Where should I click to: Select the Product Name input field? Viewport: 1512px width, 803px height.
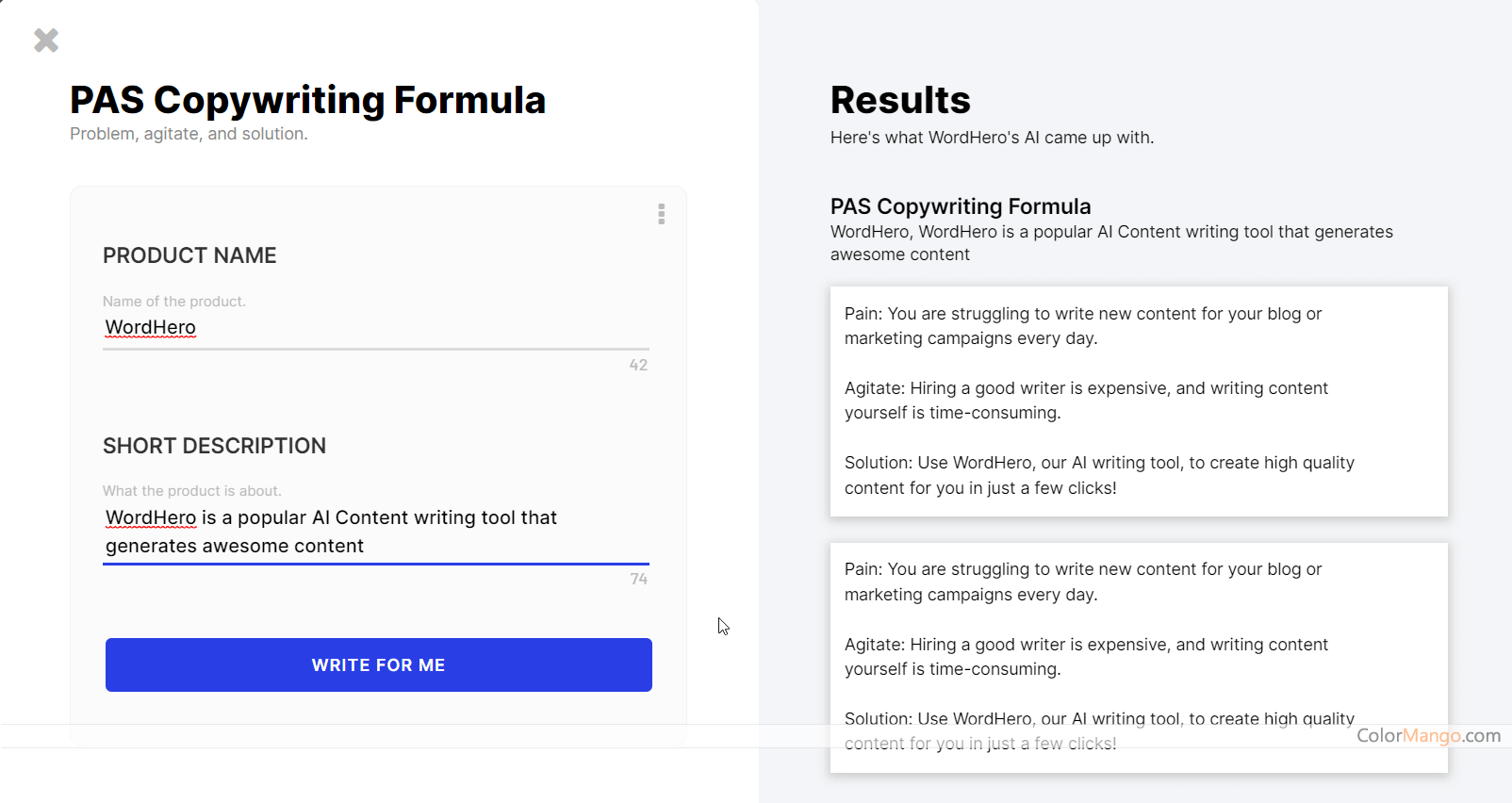[376, 327]
